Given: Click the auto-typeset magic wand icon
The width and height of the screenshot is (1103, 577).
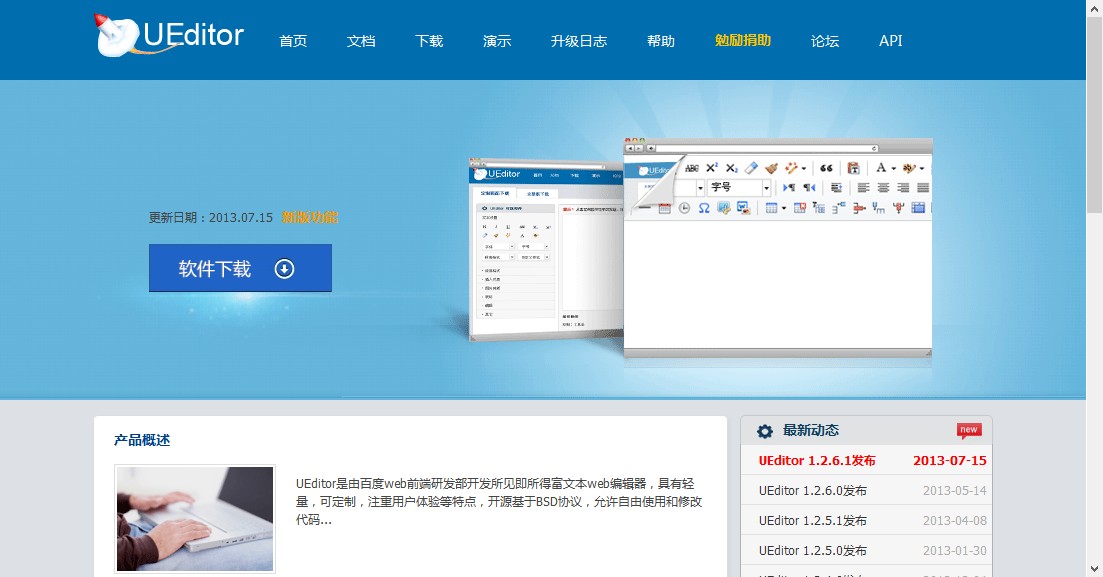Looking at the screenshot, I should tap(792, 168).
